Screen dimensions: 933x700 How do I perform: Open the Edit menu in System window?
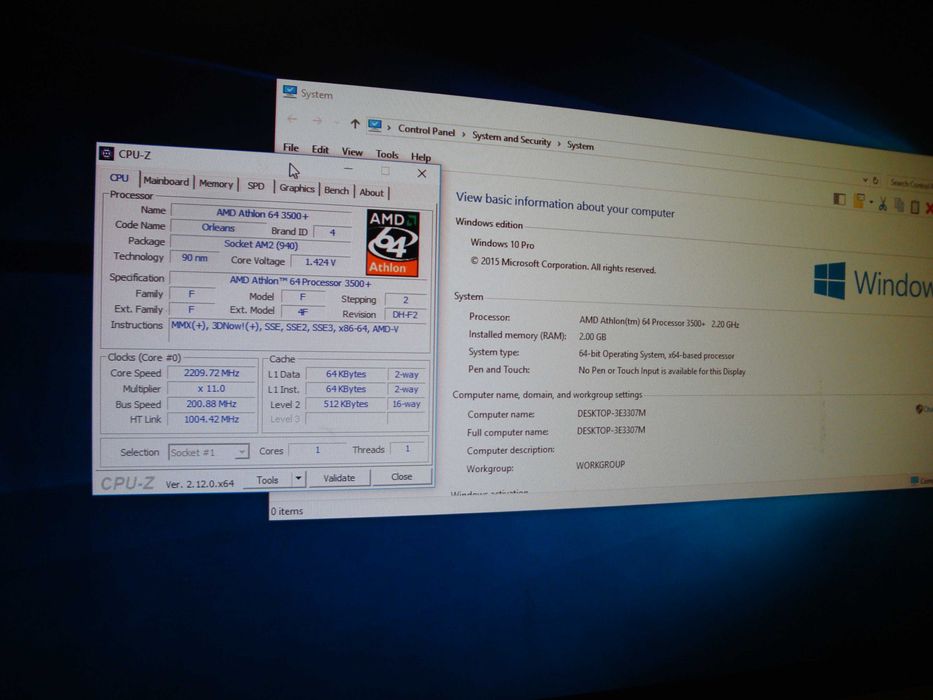click(x=320, y=149)
